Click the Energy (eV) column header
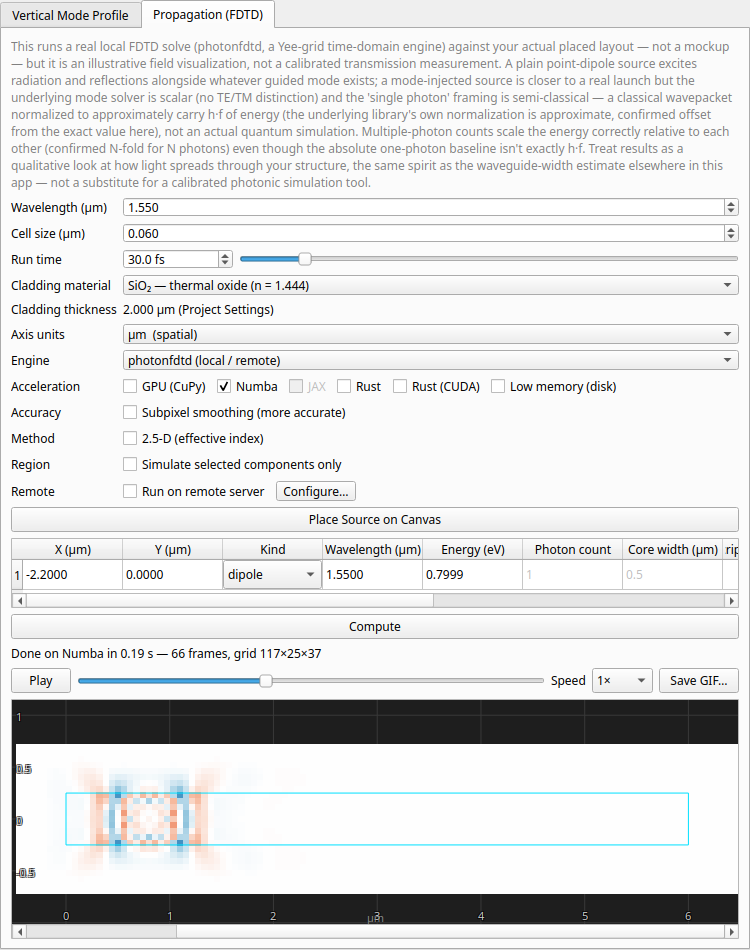This screenshot has width=750, height=950. tap(473, 550)
